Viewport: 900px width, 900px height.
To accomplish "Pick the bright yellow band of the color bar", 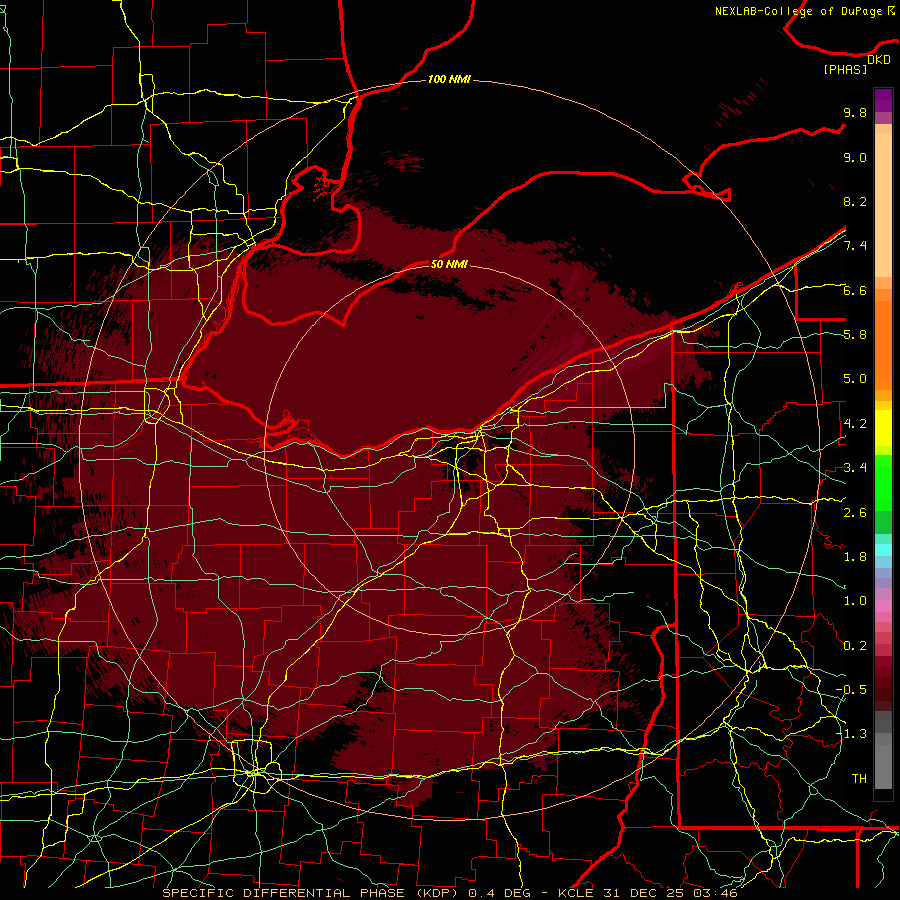I will 883,428.
